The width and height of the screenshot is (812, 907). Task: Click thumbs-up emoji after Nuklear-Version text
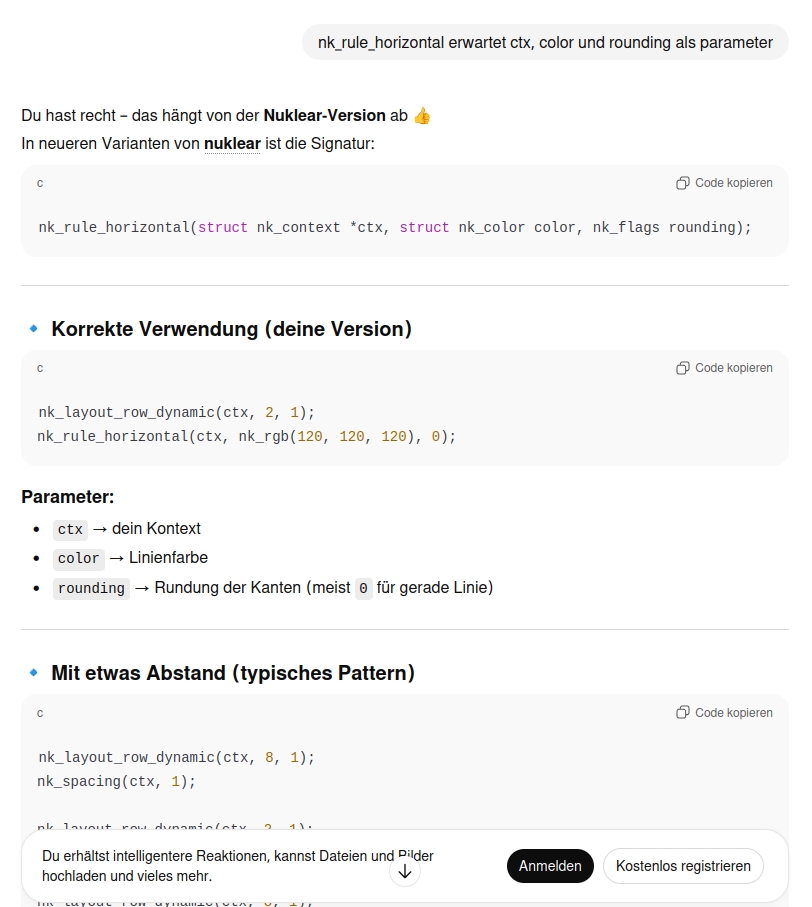422,116
